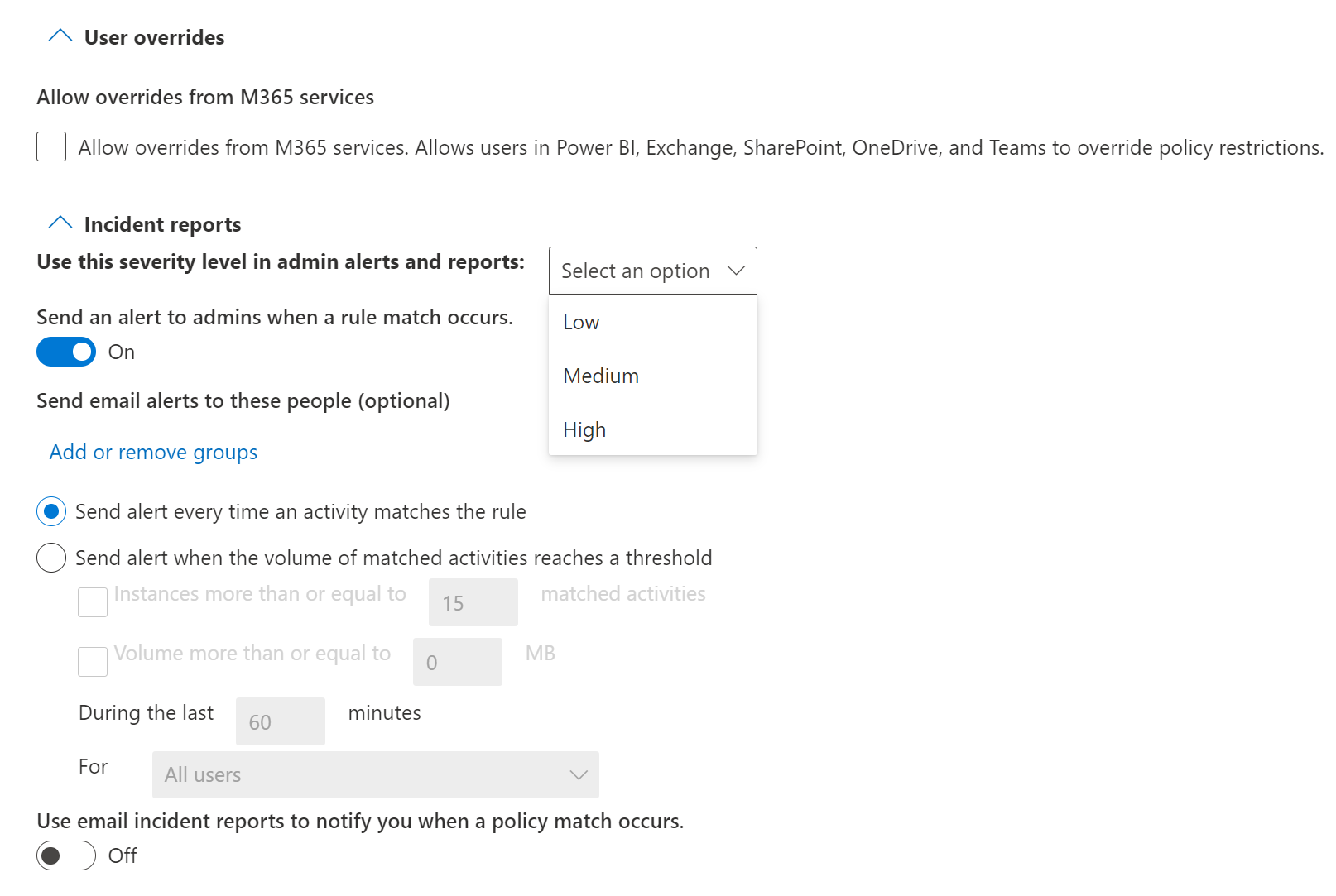Select Send alert every time radio button
The width and height of the screenshot is (1336, 896).
coord(51,512)
